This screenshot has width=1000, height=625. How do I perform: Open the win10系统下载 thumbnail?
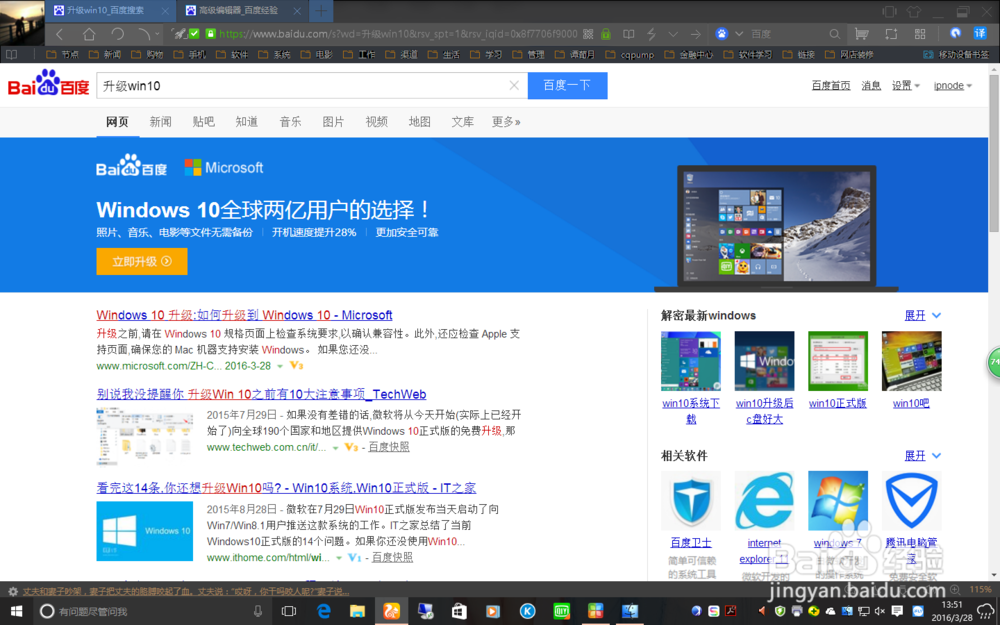click(691, 361)
